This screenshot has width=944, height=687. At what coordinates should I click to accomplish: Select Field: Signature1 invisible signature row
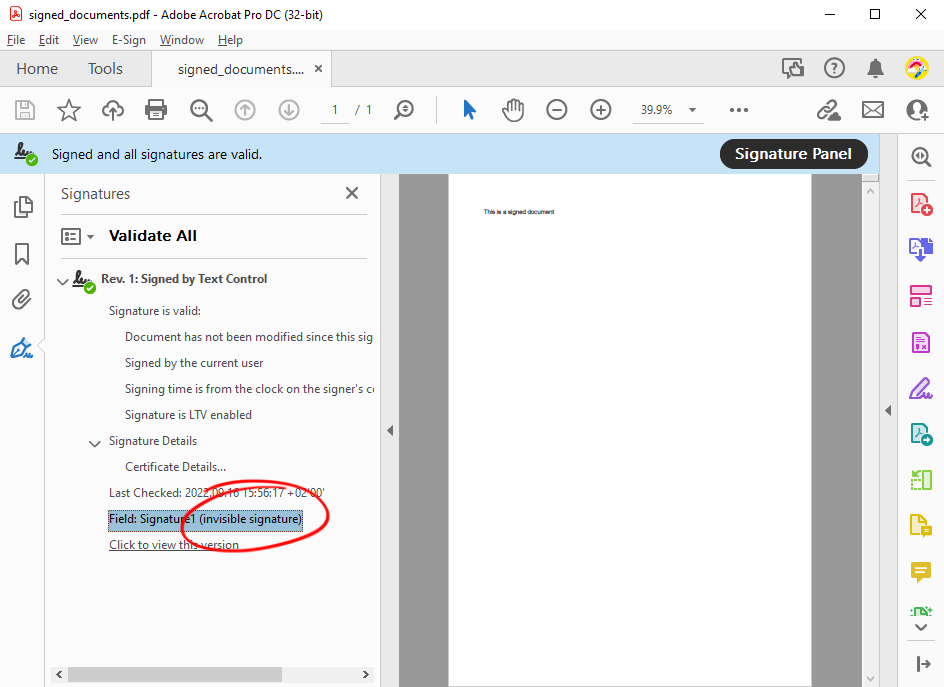205,520
